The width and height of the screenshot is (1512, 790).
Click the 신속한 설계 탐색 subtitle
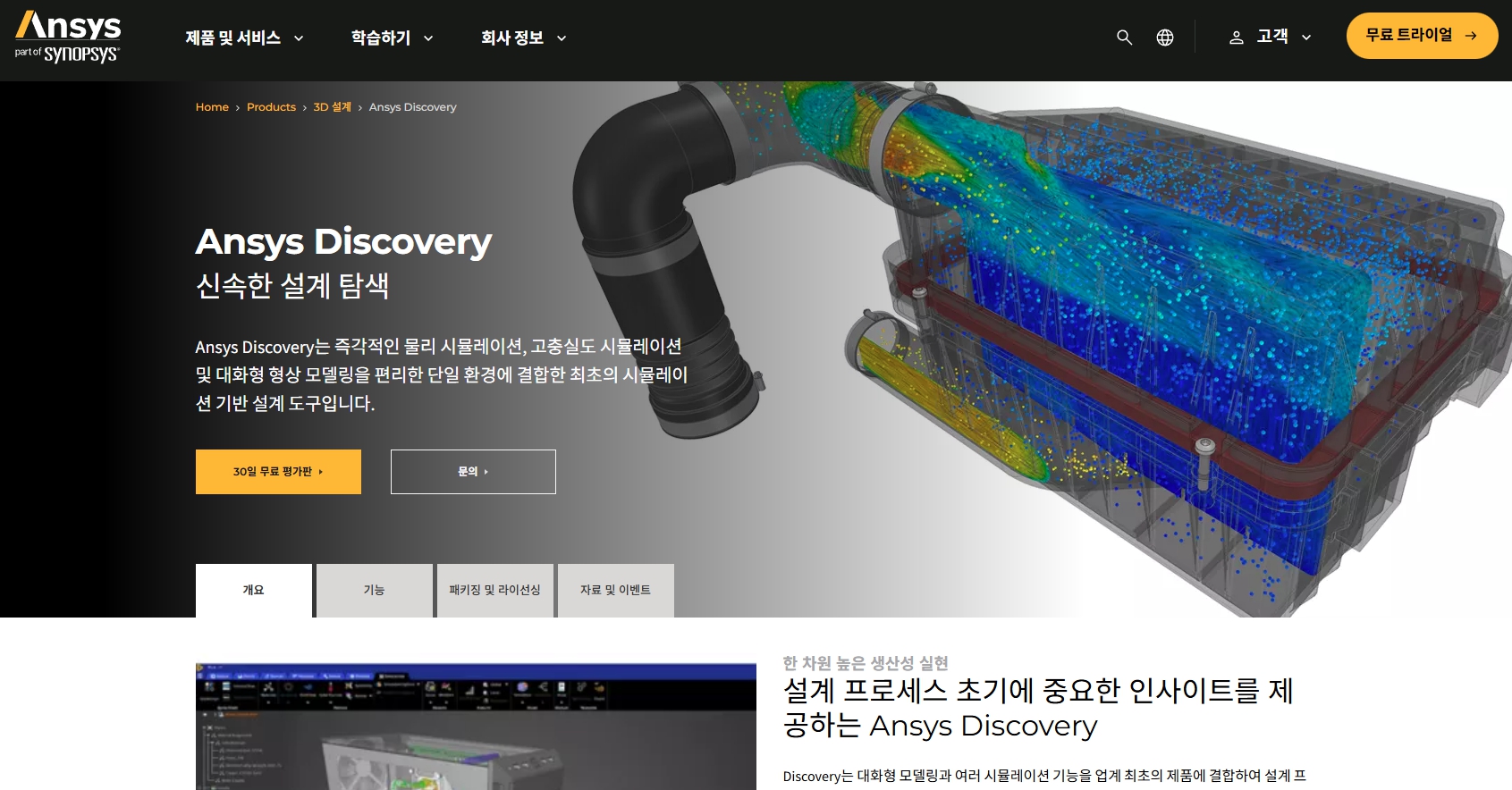(292, 286)
